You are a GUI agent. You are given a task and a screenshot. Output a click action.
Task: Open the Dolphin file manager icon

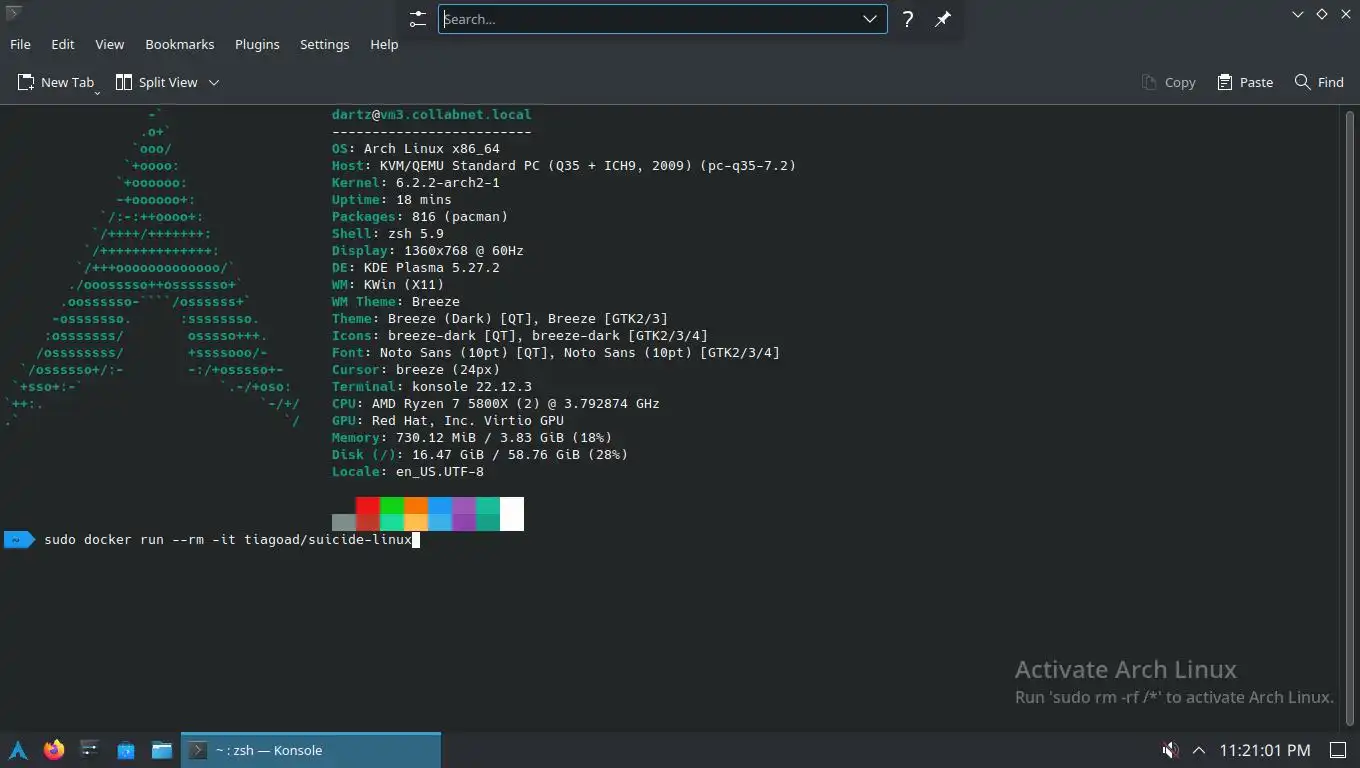pyautogui.click(x=162, y=750)
